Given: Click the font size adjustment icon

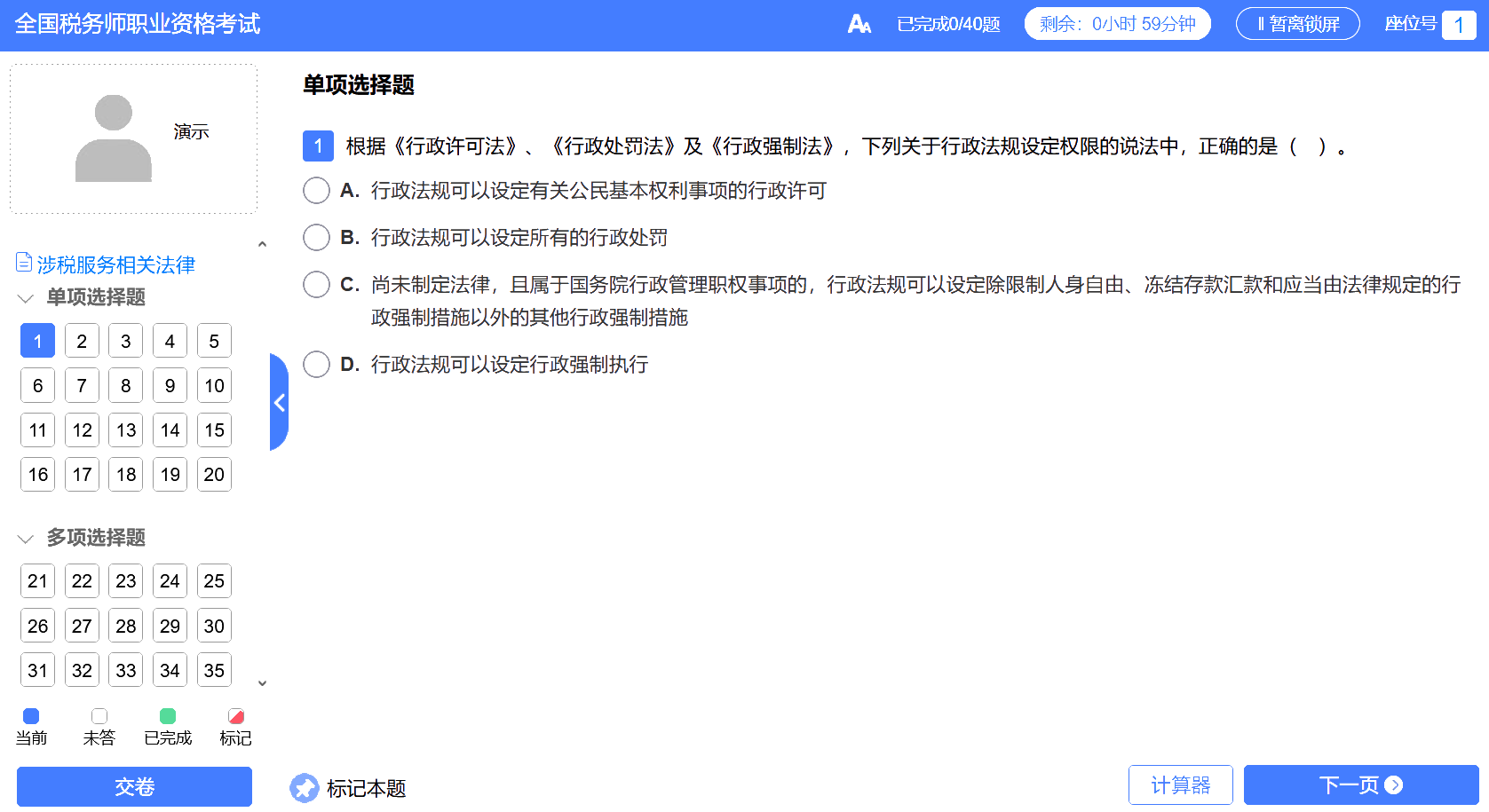Looking at the screenshot, I should tap(859, 24).
